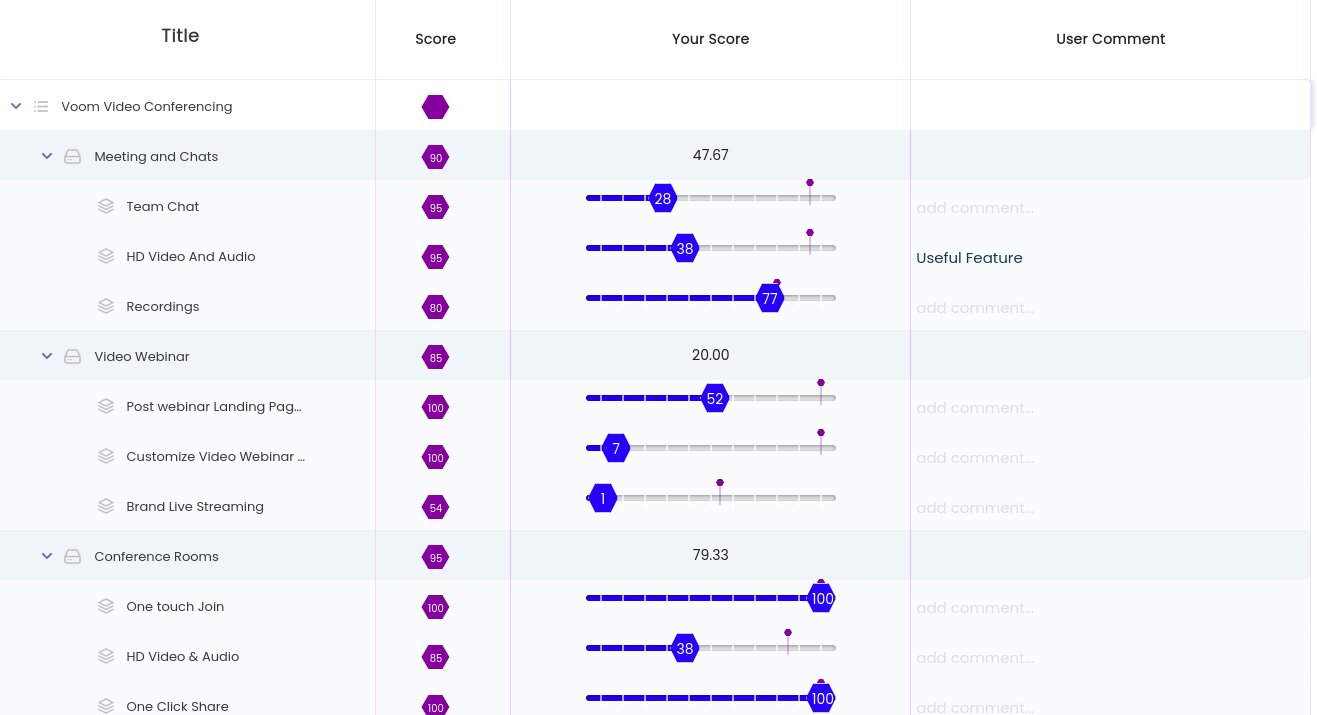Collapse the Meeting and Chats group
The width and height of the screenshot is (1317, 715).
point(47,156)
